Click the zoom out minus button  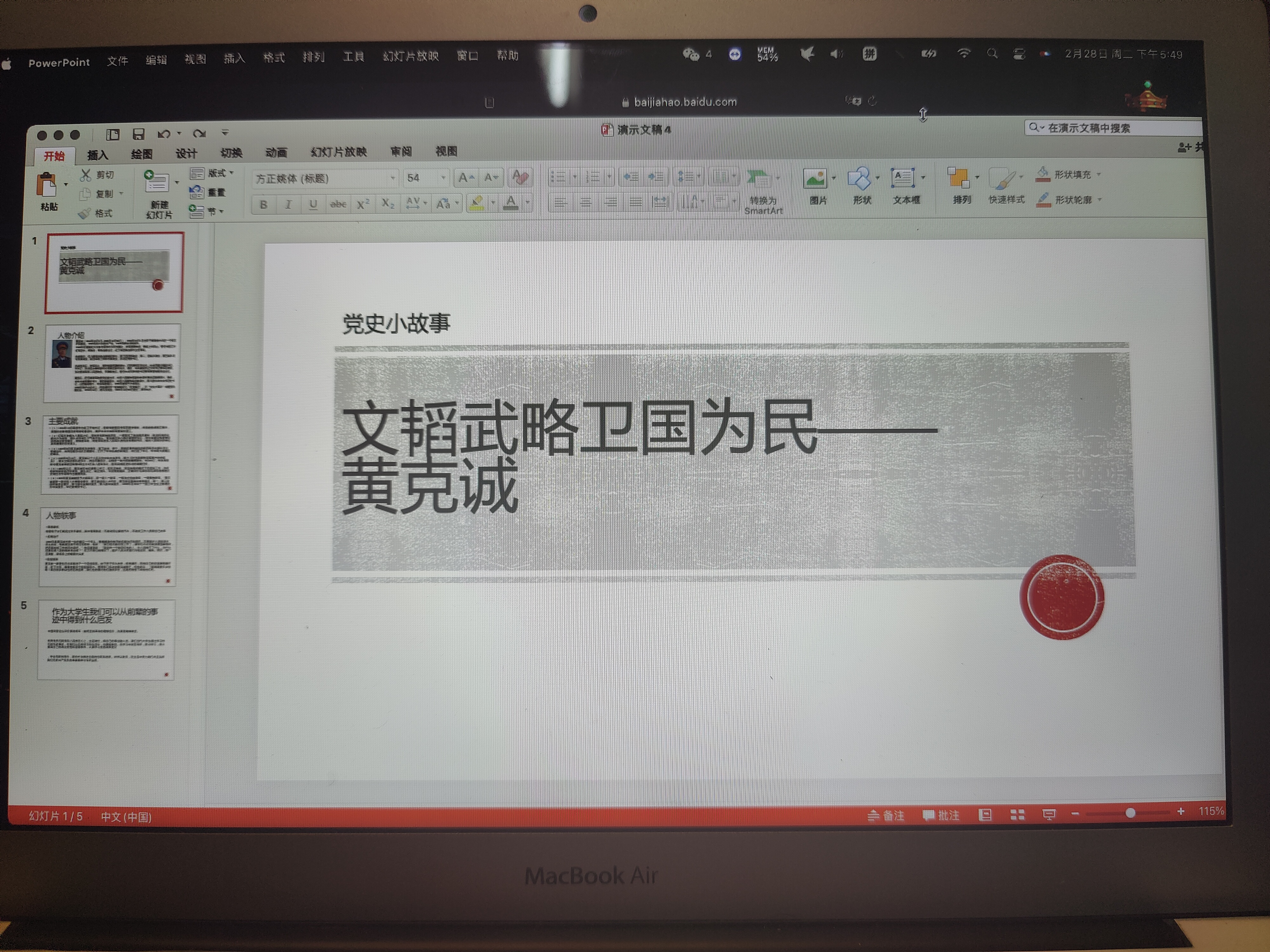coord(1075,814)
